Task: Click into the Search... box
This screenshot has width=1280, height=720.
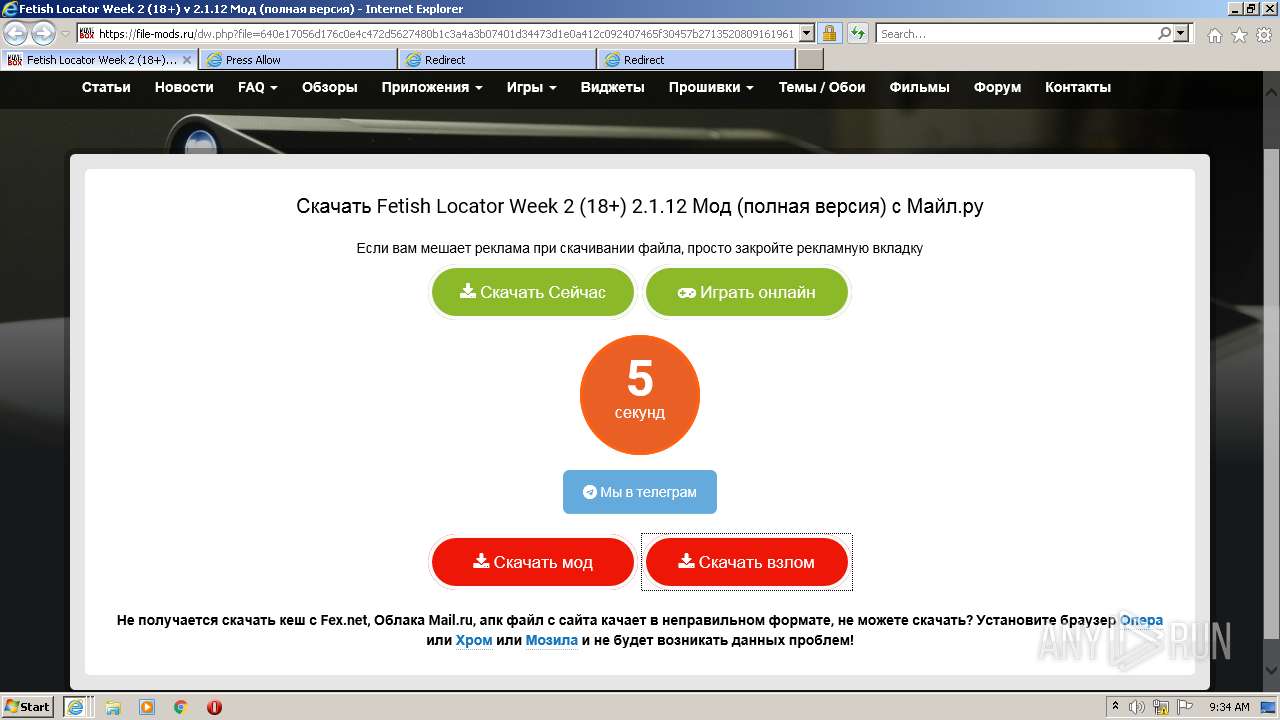Action: click(x=1016, y=34)
